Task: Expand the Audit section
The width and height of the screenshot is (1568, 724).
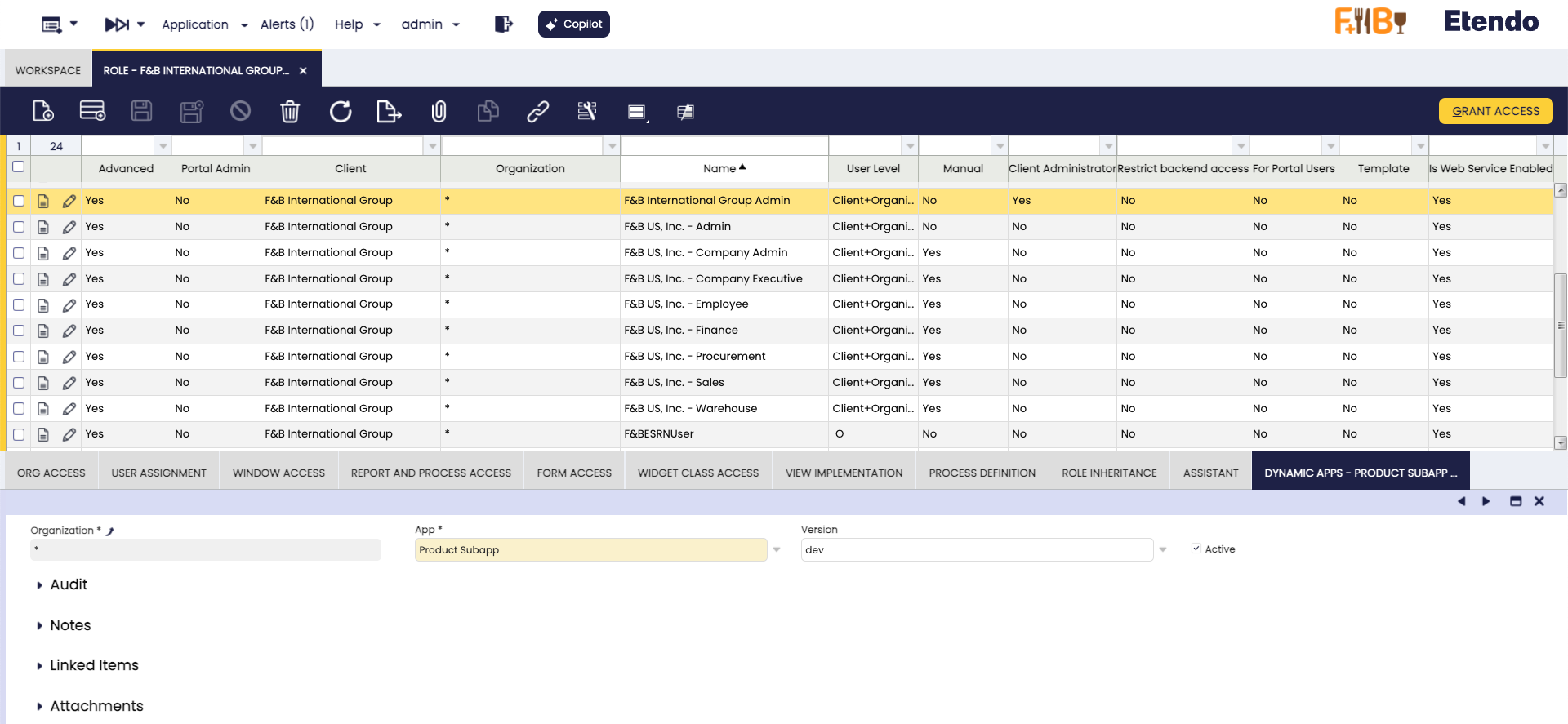Action: point(69,584)
